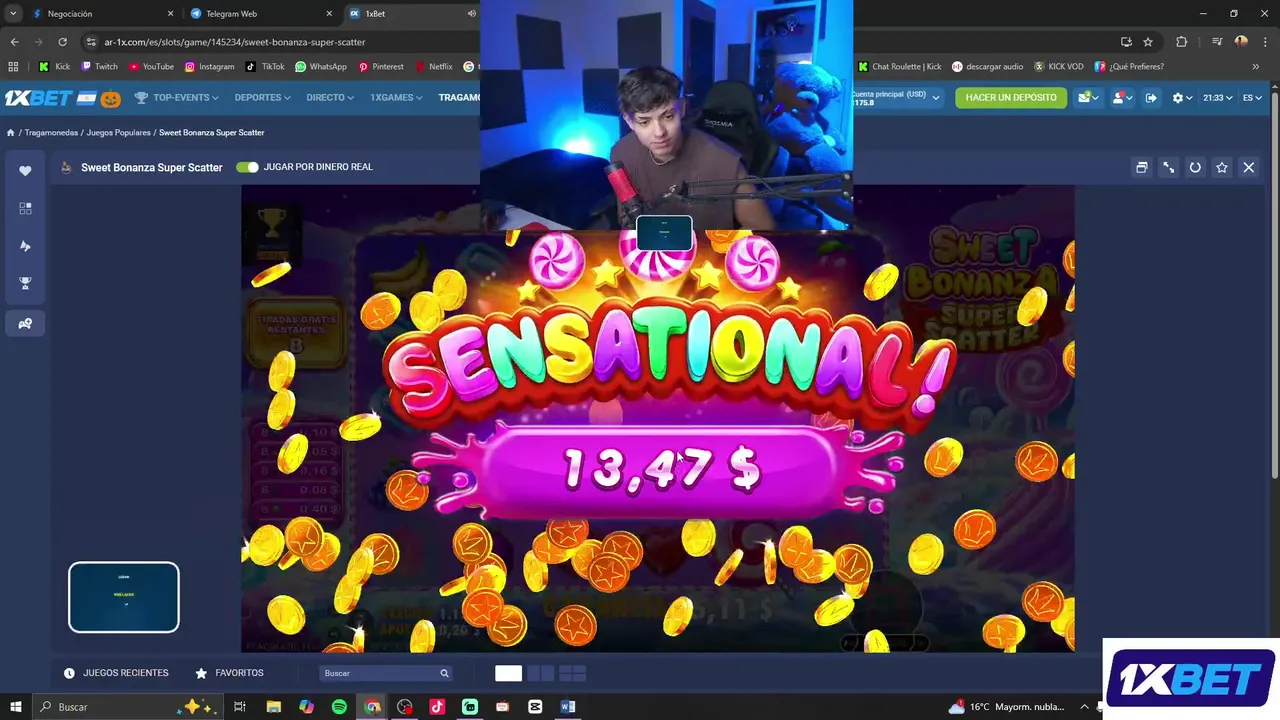Click the HACER UN DEPÓSITO button
The width and height of the screenshot is (1280, 720).
(1011, 98)
